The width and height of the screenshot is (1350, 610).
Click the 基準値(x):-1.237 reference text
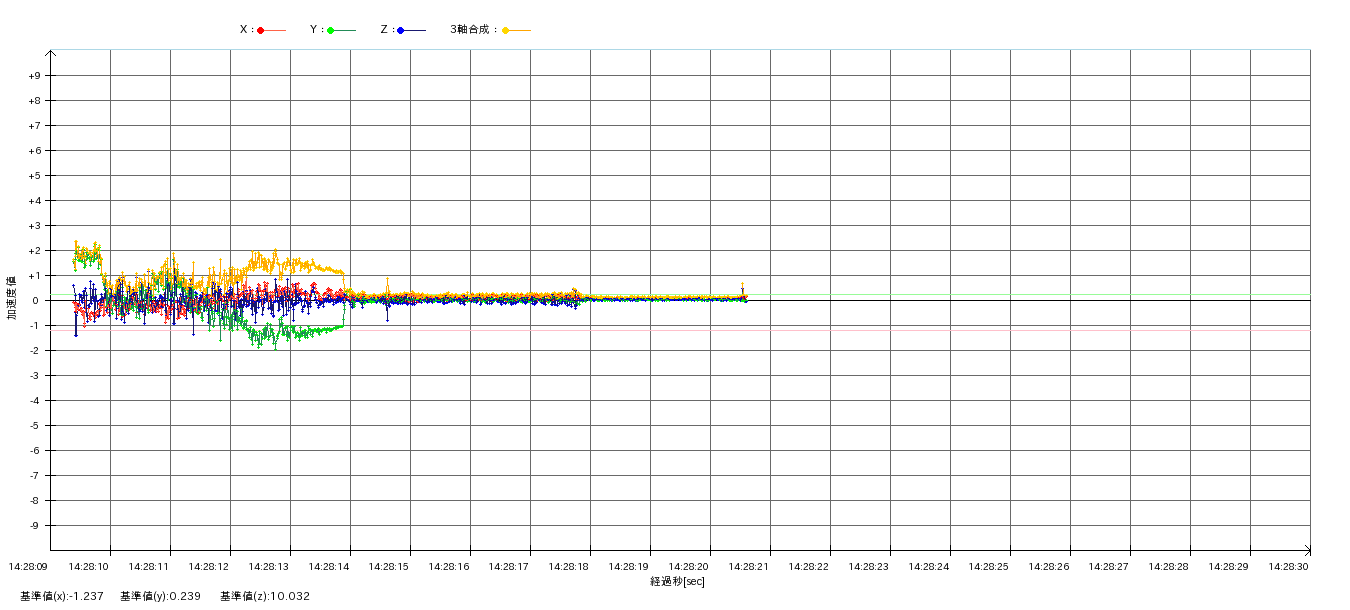(62, 597)
